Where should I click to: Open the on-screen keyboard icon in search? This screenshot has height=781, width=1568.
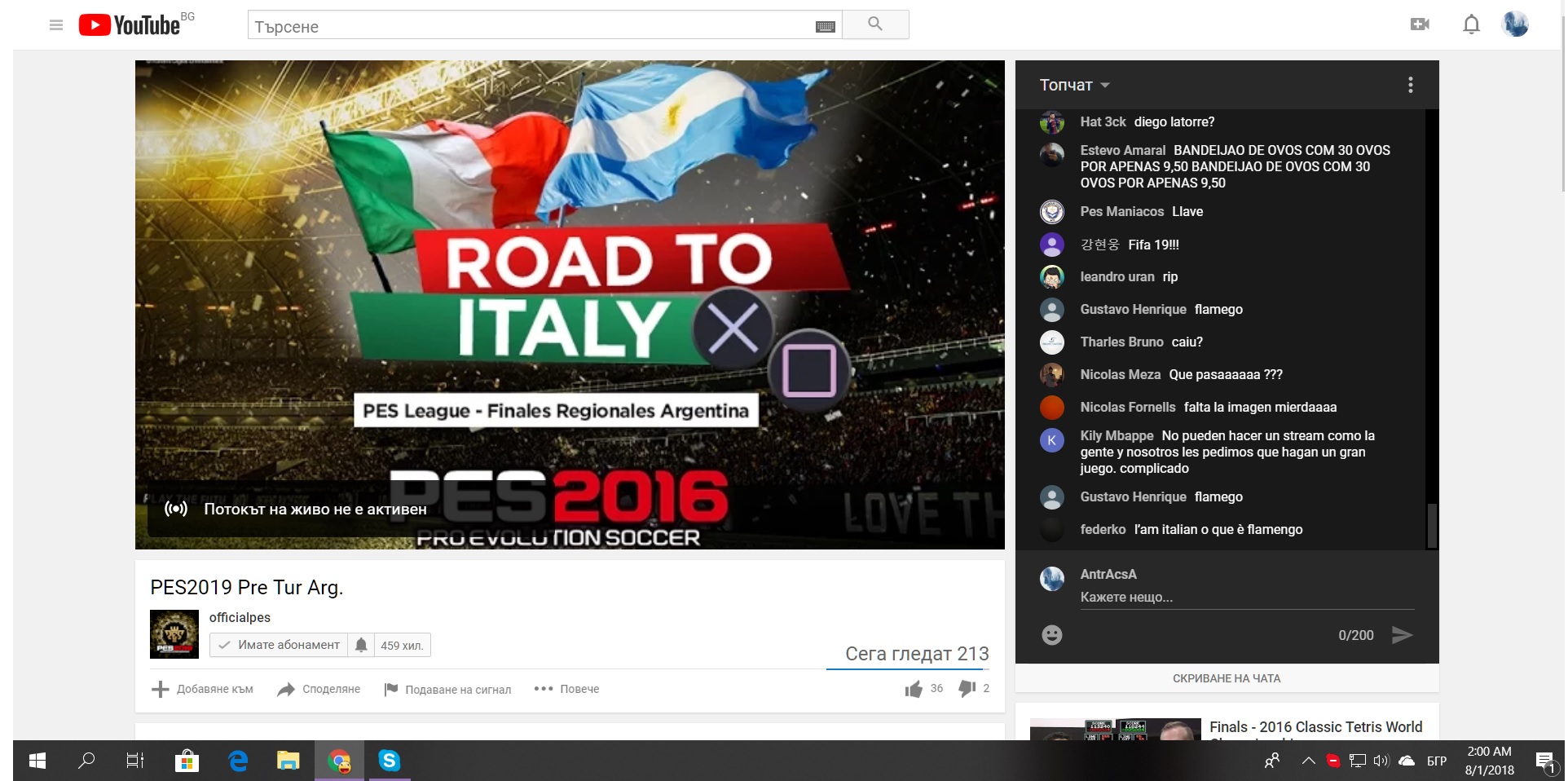pos(825,27)
